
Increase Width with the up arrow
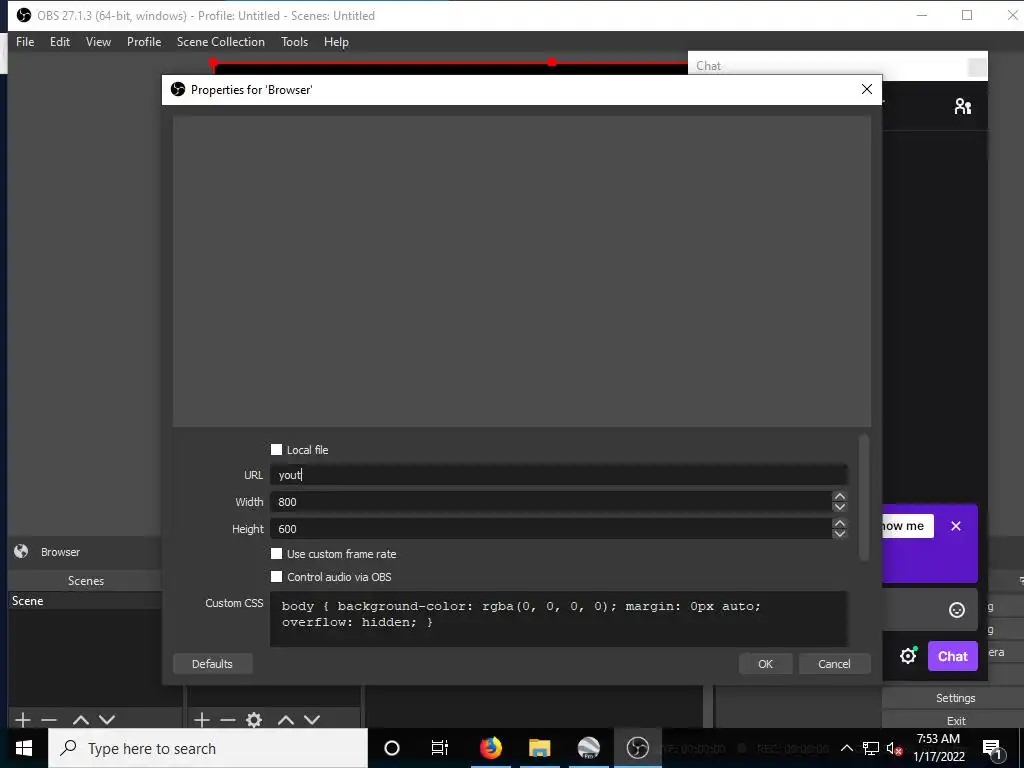tap(840, 496)
